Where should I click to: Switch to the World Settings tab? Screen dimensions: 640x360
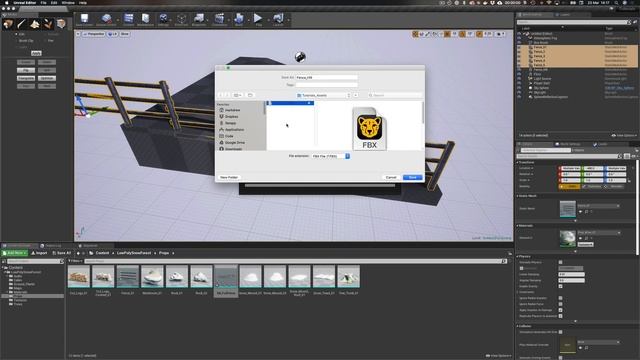click(568, 144)
